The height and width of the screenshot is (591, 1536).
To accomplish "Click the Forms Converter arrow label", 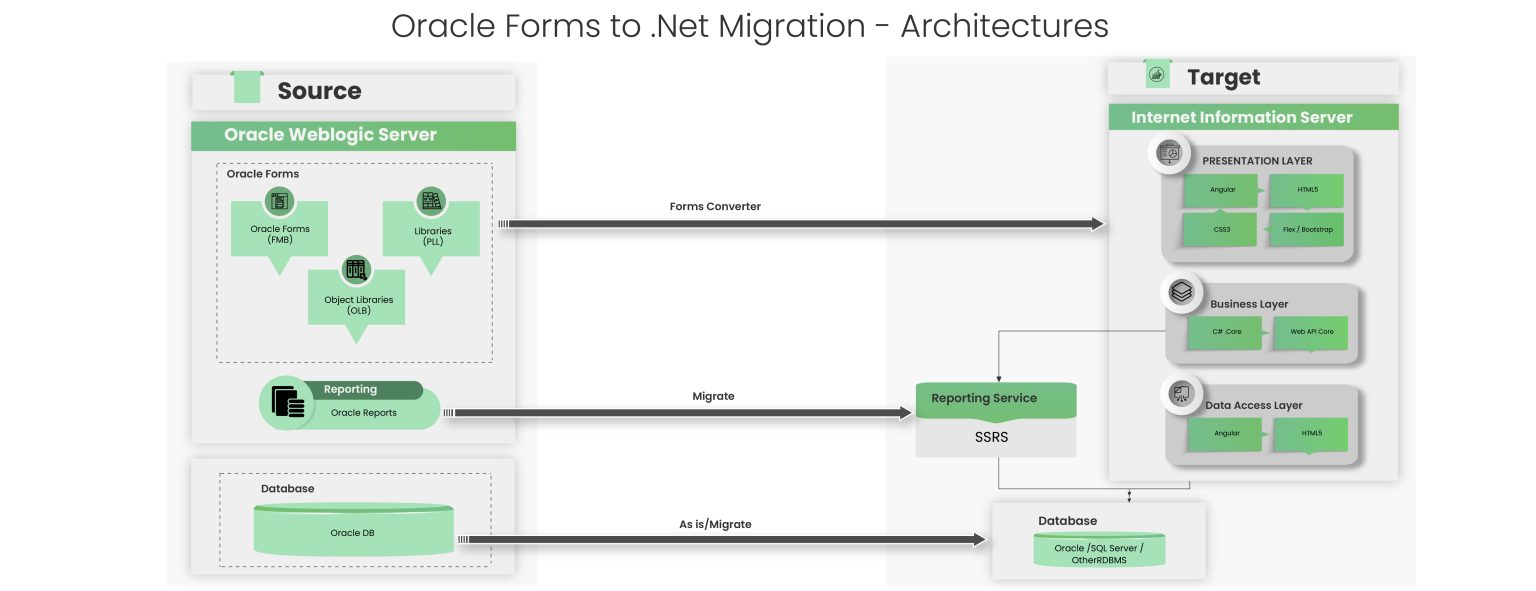I will [715, 206].
